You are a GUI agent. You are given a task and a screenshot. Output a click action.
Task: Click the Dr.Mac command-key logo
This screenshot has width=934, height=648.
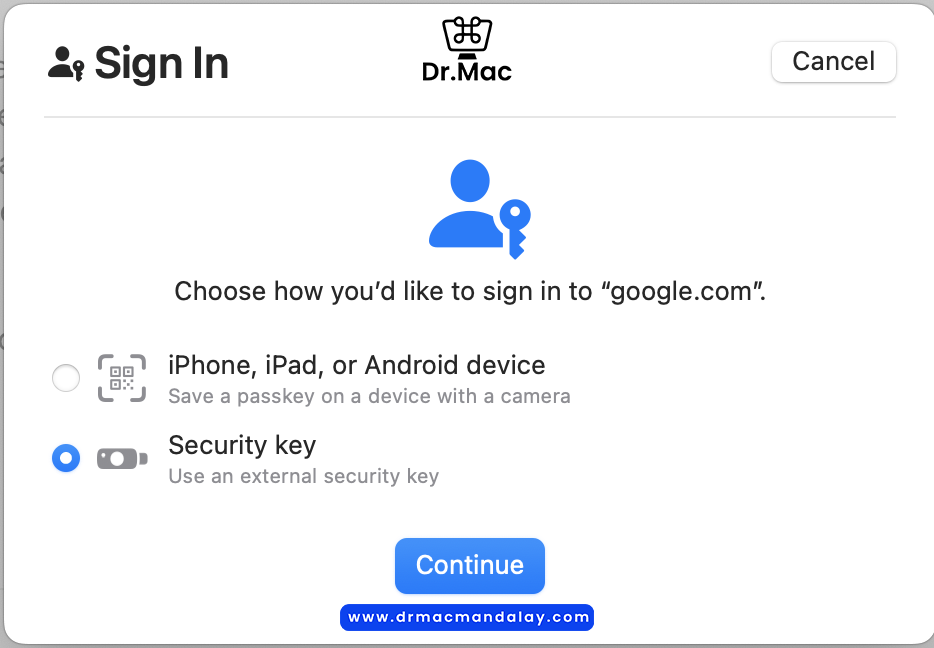467,37
